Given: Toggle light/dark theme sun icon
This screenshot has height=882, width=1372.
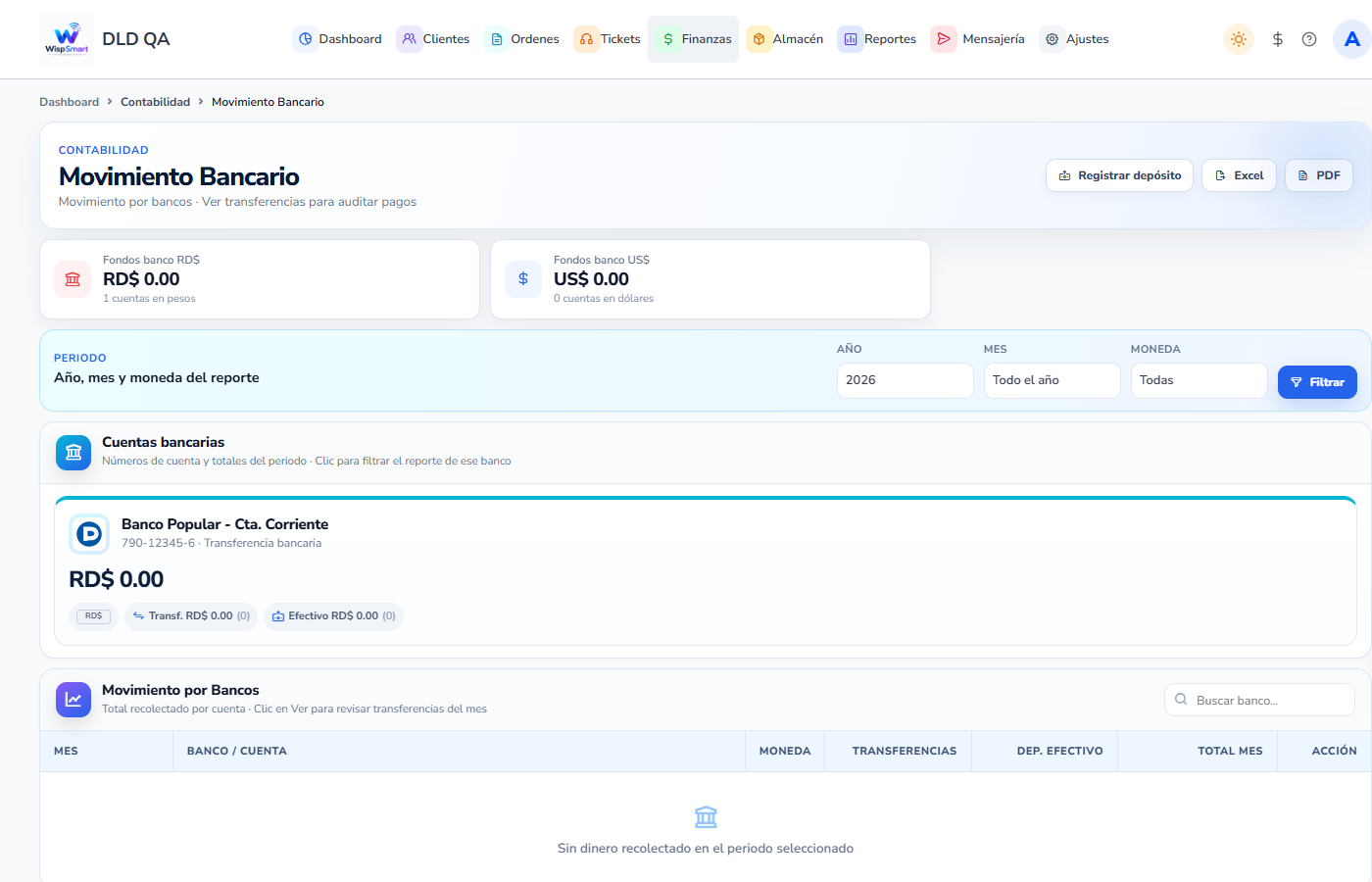Looking at the screenshot, I should click(1239, 39).
